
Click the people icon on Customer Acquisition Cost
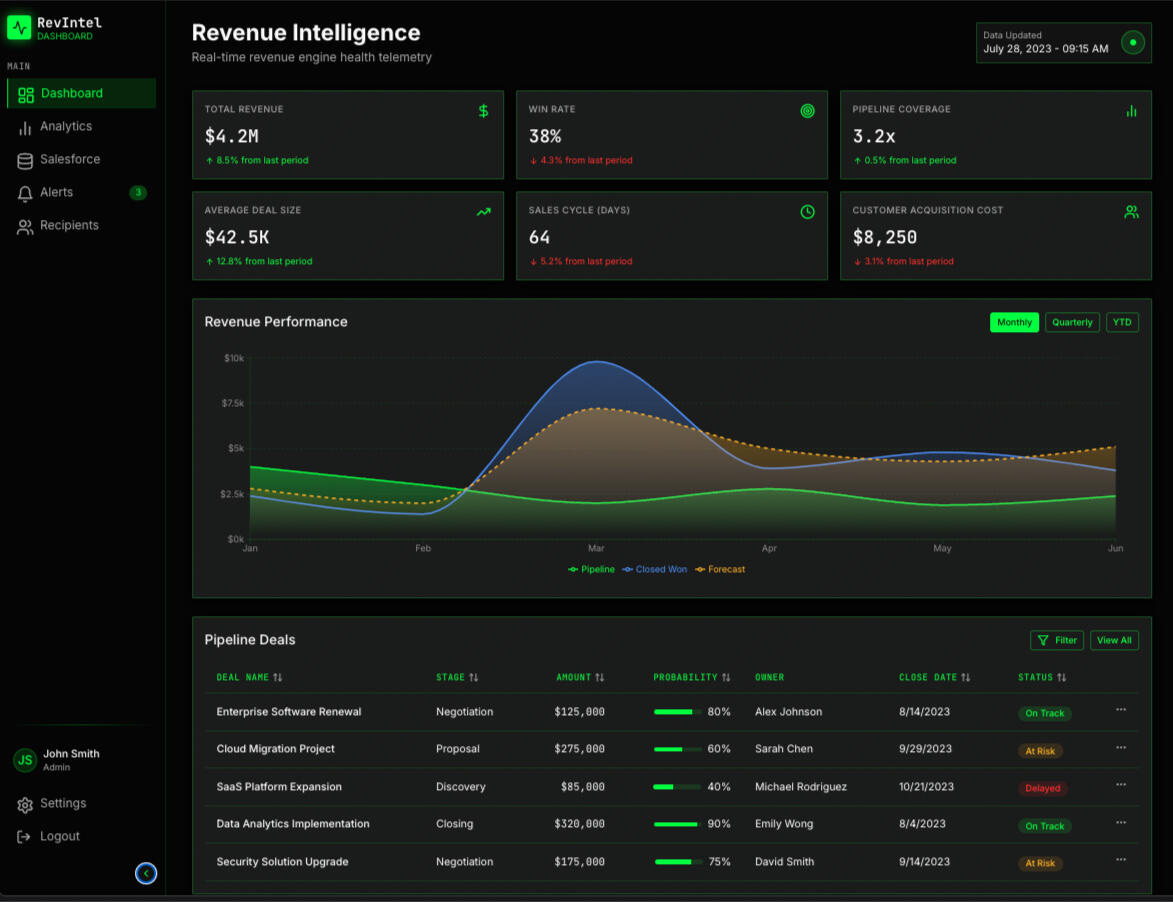click(1131, 212)
